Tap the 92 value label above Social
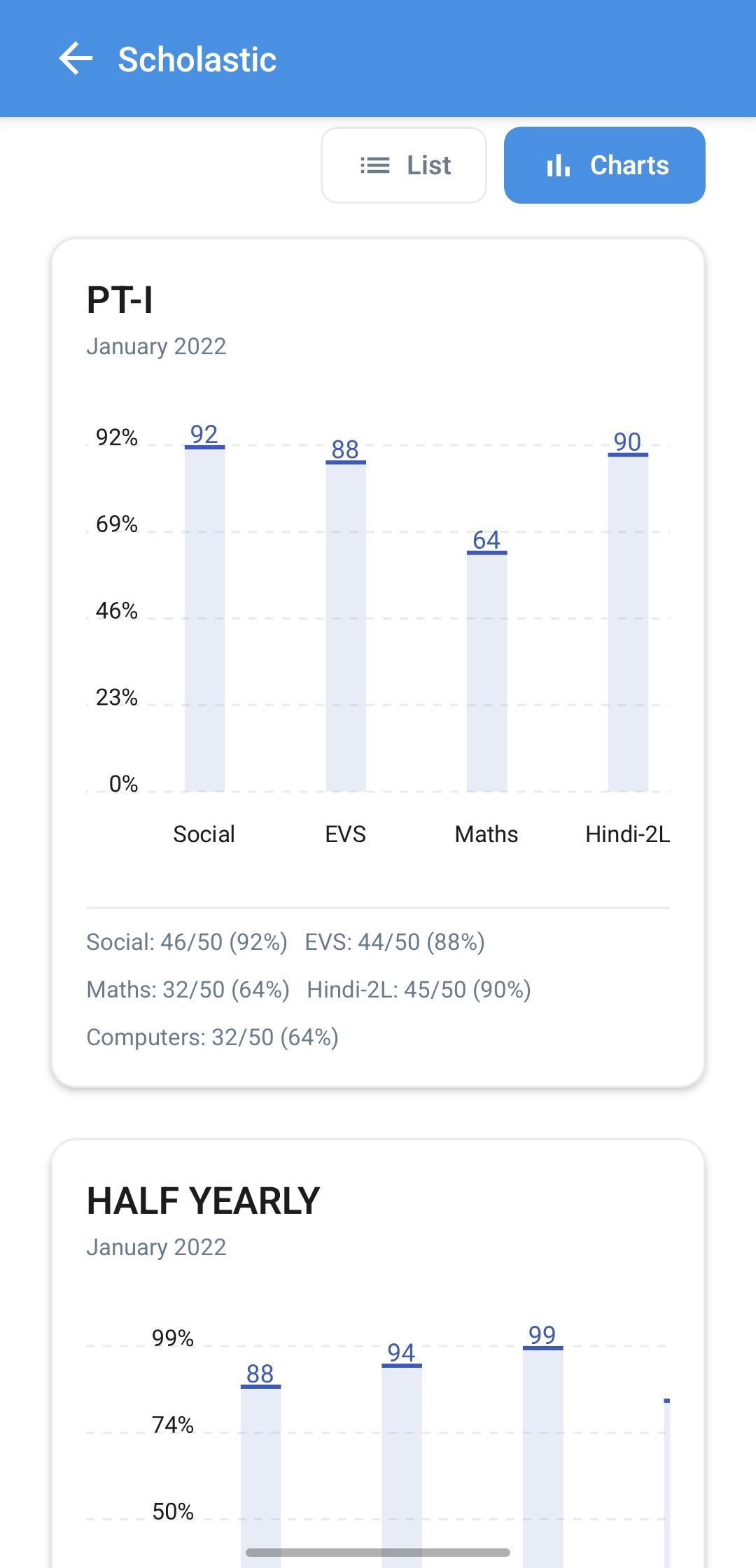756x1568 pixels. tap(204, 434)
